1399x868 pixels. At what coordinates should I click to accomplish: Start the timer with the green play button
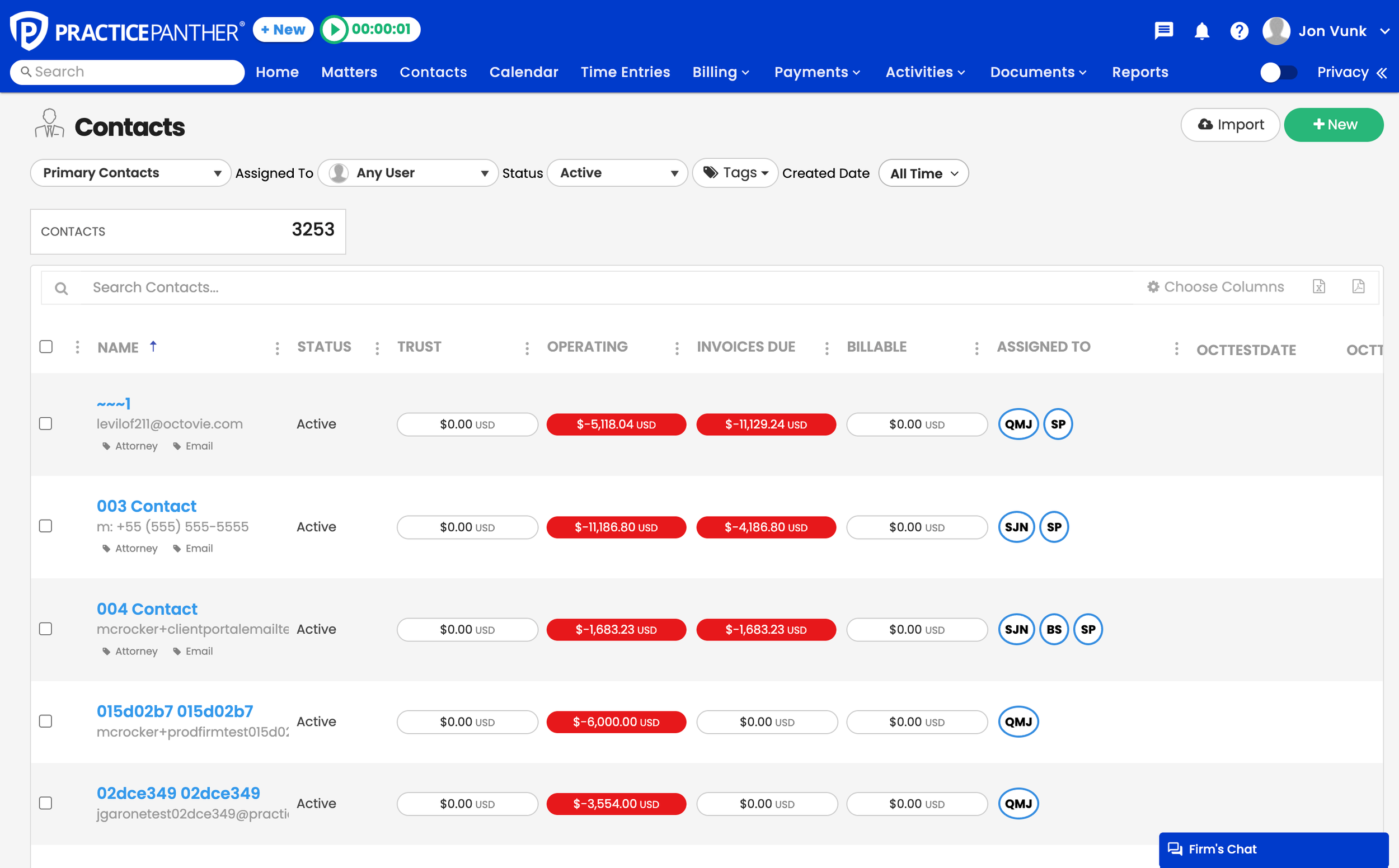(336, 29)
